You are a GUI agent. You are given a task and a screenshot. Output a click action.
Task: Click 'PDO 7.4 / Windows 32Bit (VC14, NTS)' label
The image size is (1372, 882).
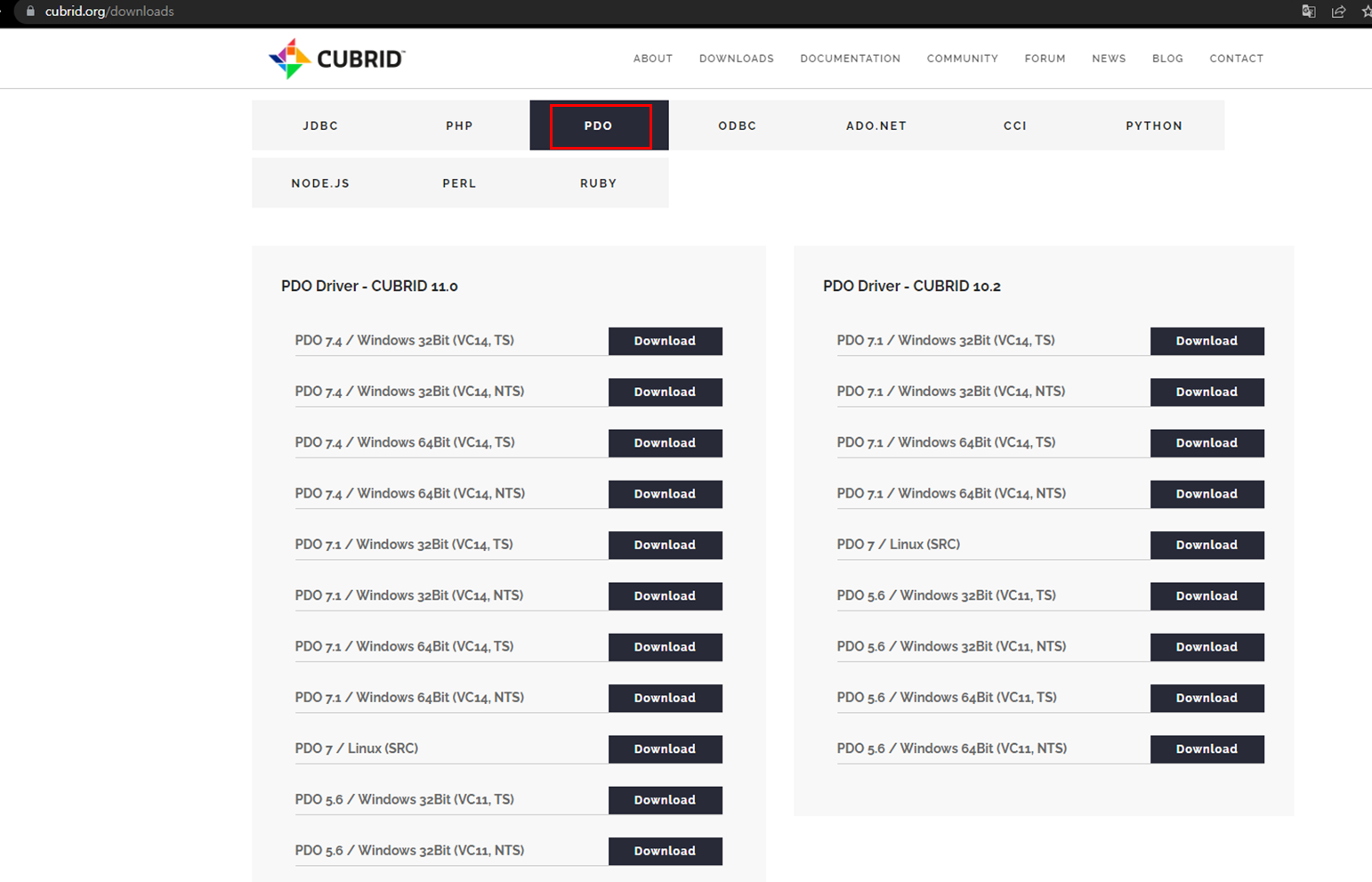pyautogui.click(x=409, y=392)
